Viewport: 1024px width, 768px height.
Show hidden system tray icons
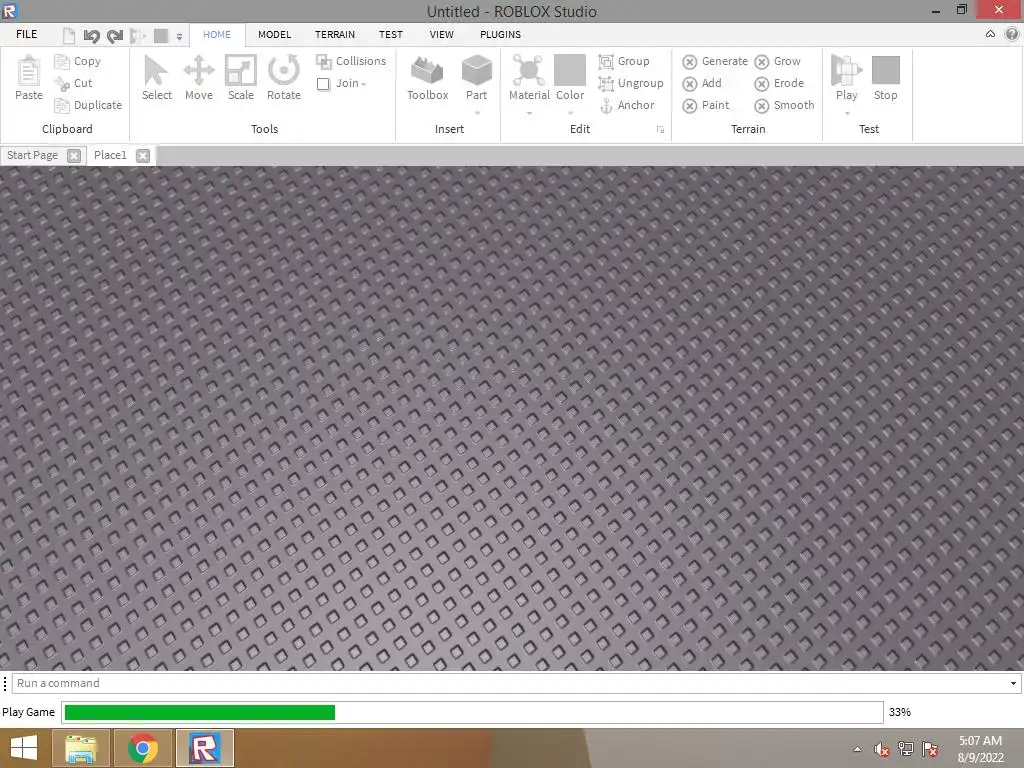click(x=857, y=749)
